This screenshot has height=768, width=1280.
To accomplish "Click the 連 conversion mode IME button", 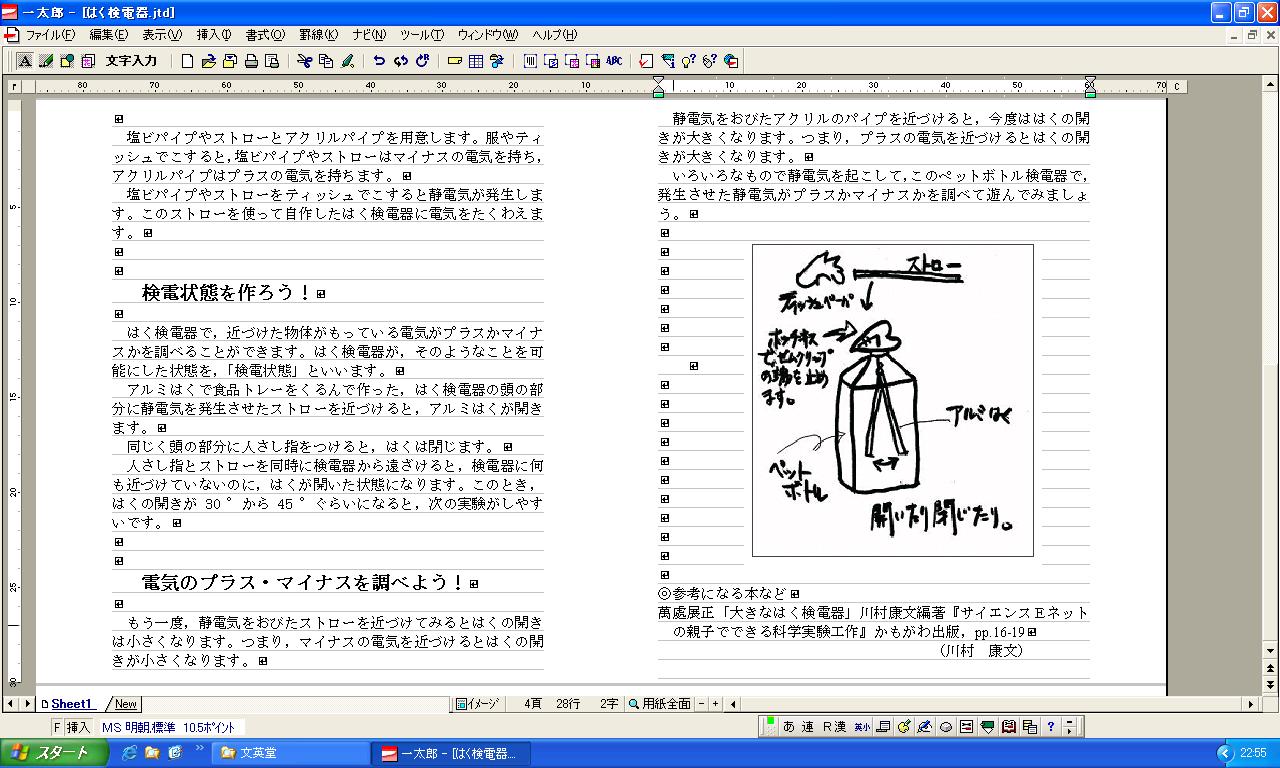I will click(808, 727).
